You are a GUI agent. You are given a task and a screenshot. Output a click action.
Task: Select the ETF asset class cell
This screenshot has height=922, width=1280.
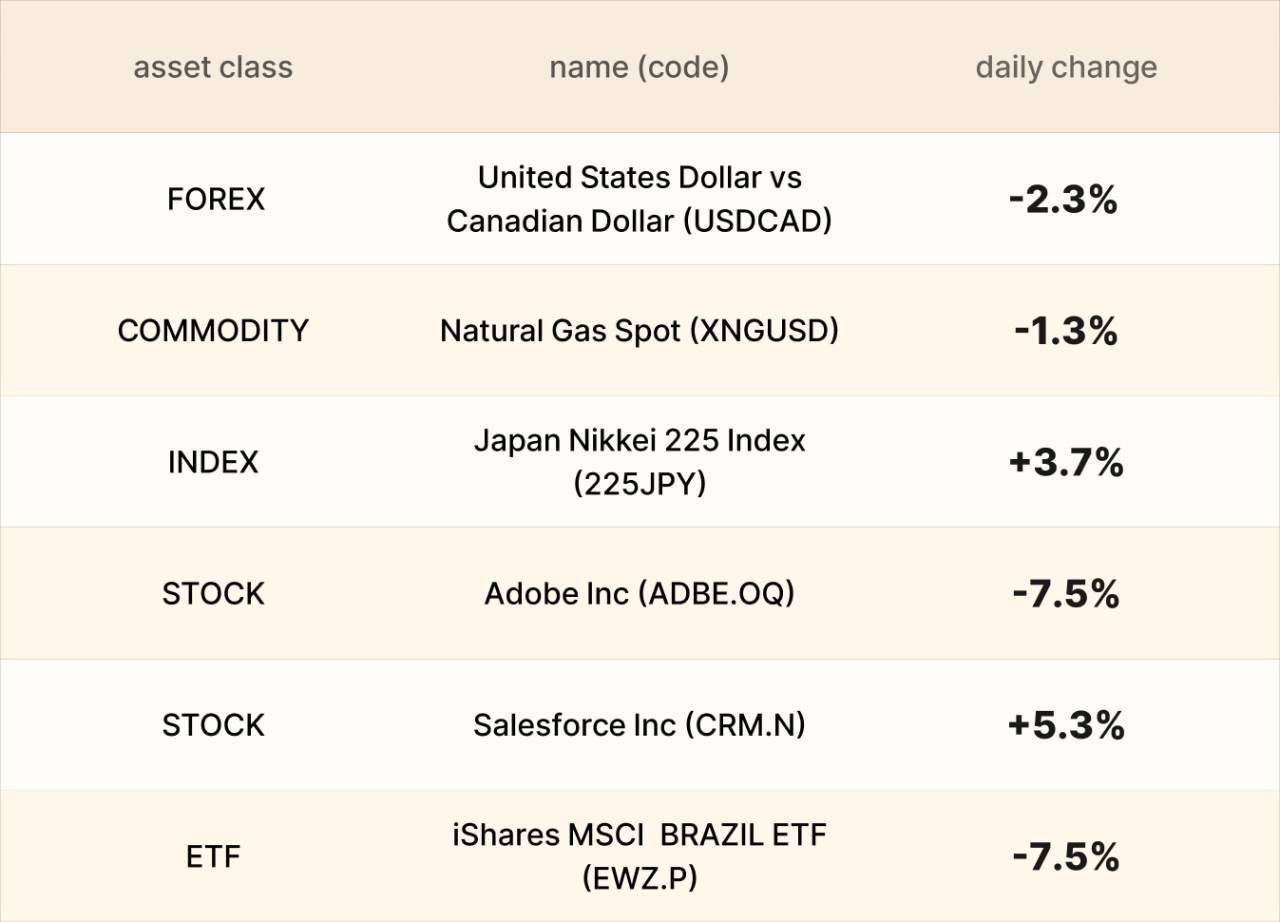(x=213, y=857)
